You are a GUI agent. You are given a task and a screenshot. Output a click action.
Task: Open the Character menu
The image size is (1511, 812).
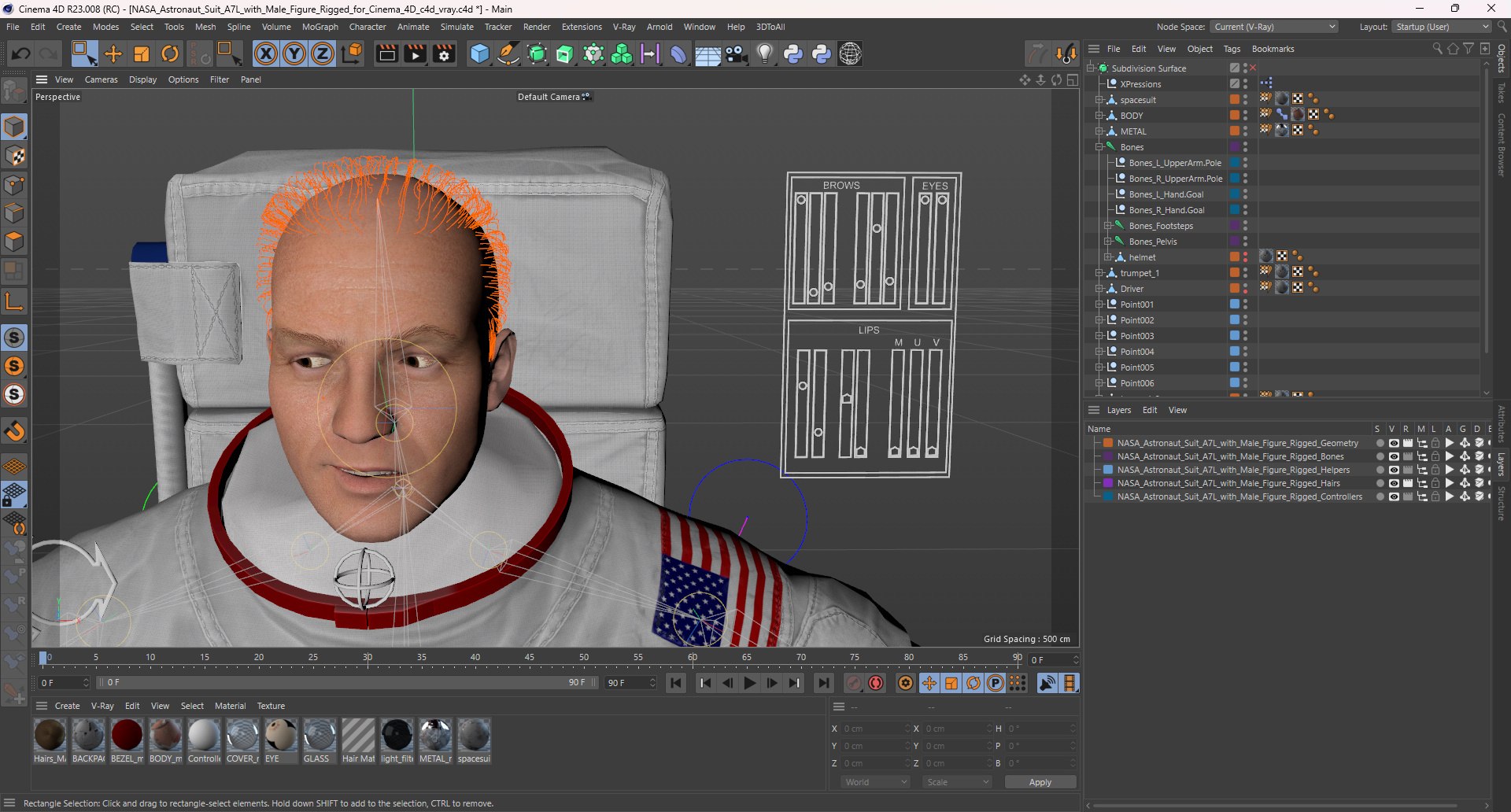coord(368,27)
